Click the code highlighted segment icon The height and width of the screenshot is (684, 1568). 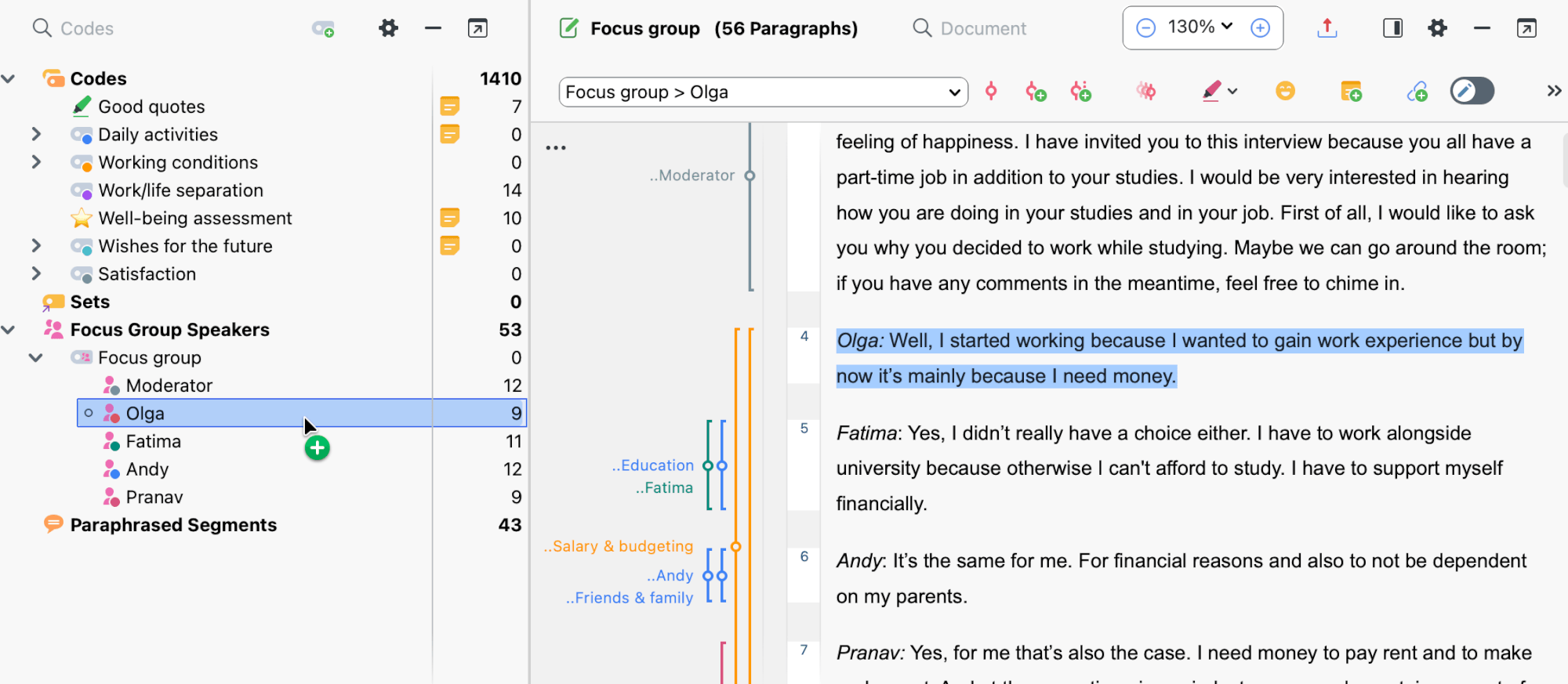pyautogui.click(x=991, y=92)
